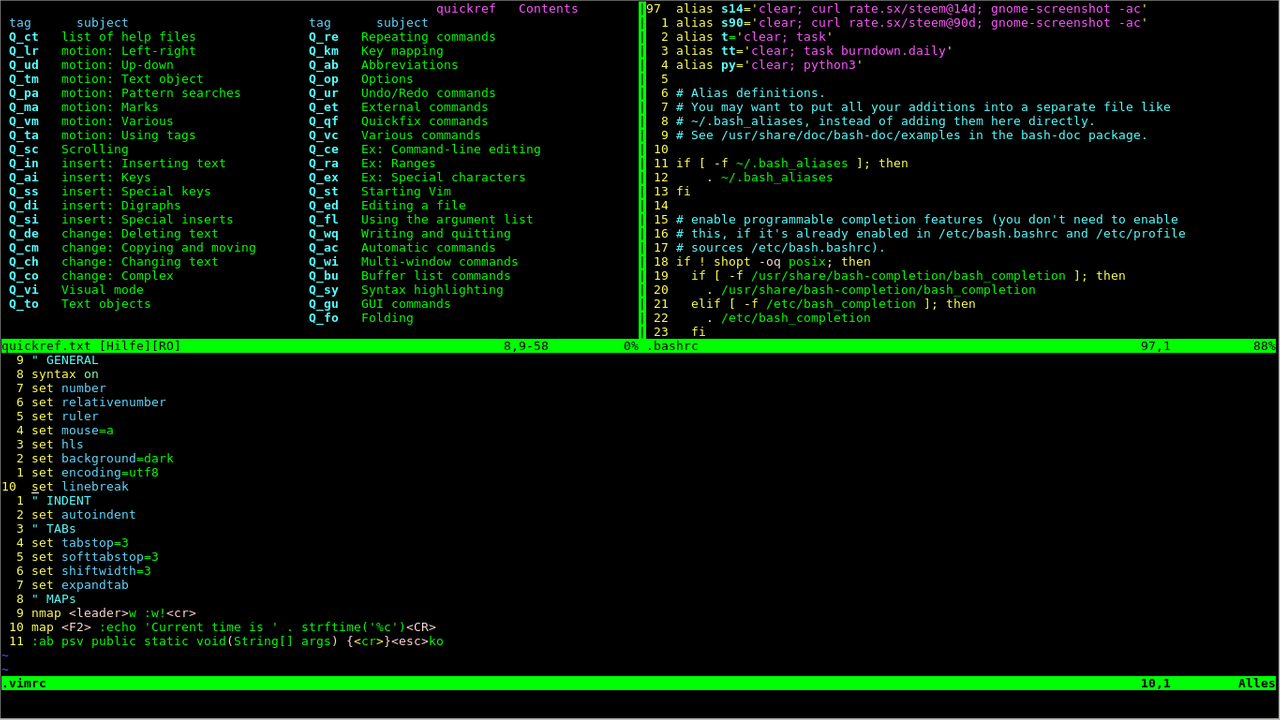Viewport: 1280px width, 720px height.
Task: Follow the Q_op Options tag
Action: (324, 79)
